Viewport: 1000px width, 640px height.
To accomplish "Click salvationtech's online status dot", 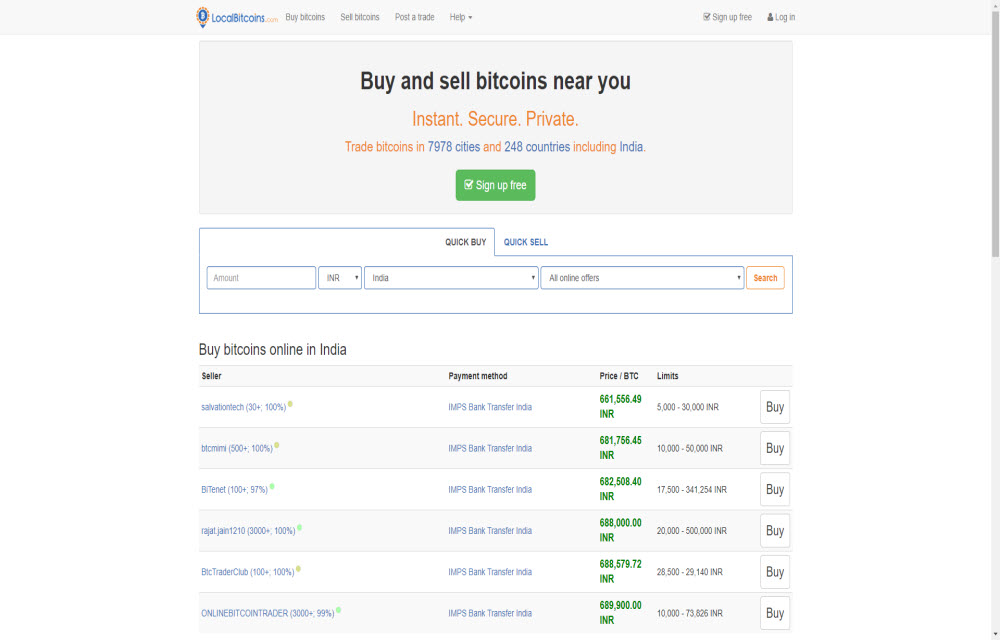I will pos(290,404).
